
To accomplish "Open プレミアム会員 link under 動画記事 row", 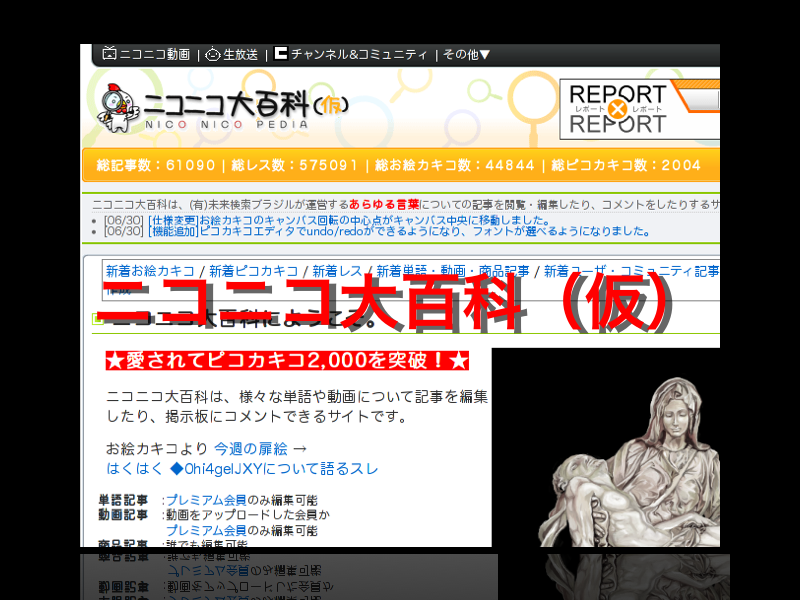I will (207, 531).
